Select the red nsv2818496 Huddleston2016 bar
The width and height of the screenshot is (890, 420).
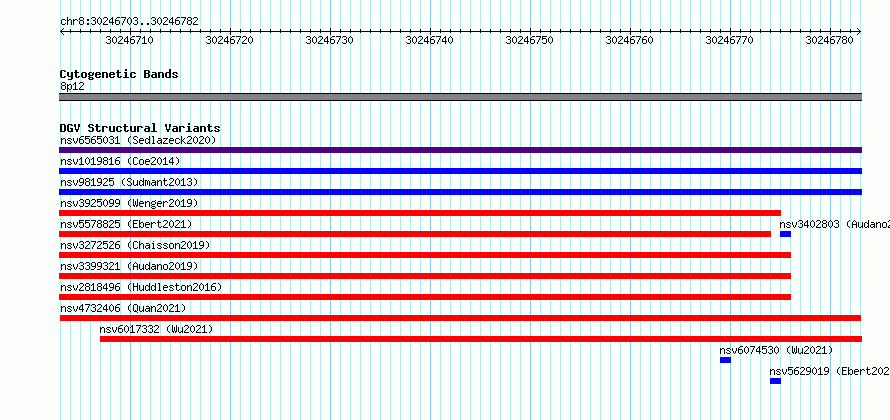(425, 297)
